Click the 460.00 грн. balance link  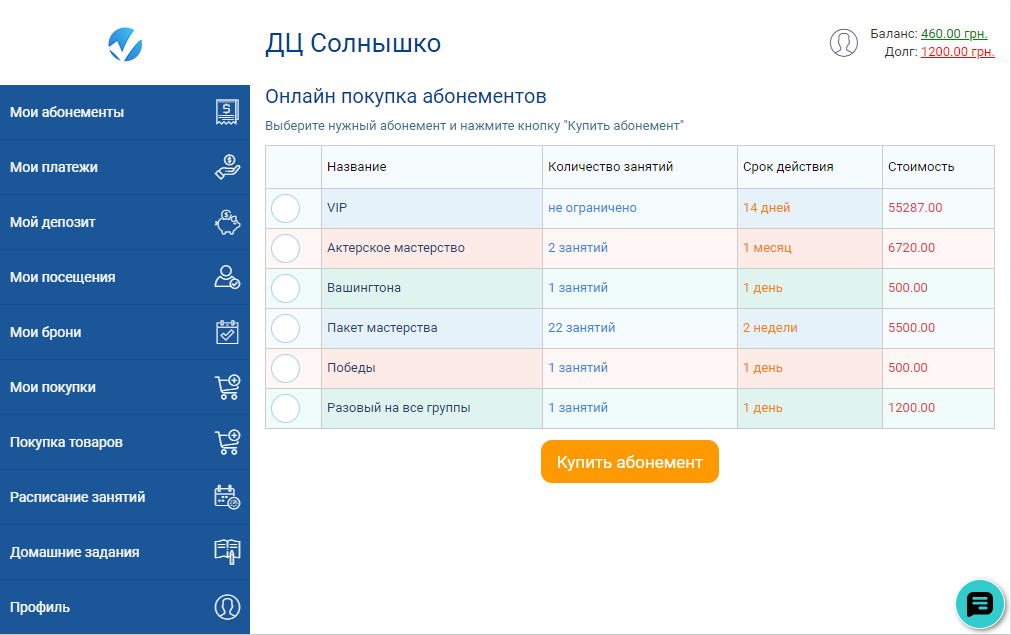tap(954, 34)
